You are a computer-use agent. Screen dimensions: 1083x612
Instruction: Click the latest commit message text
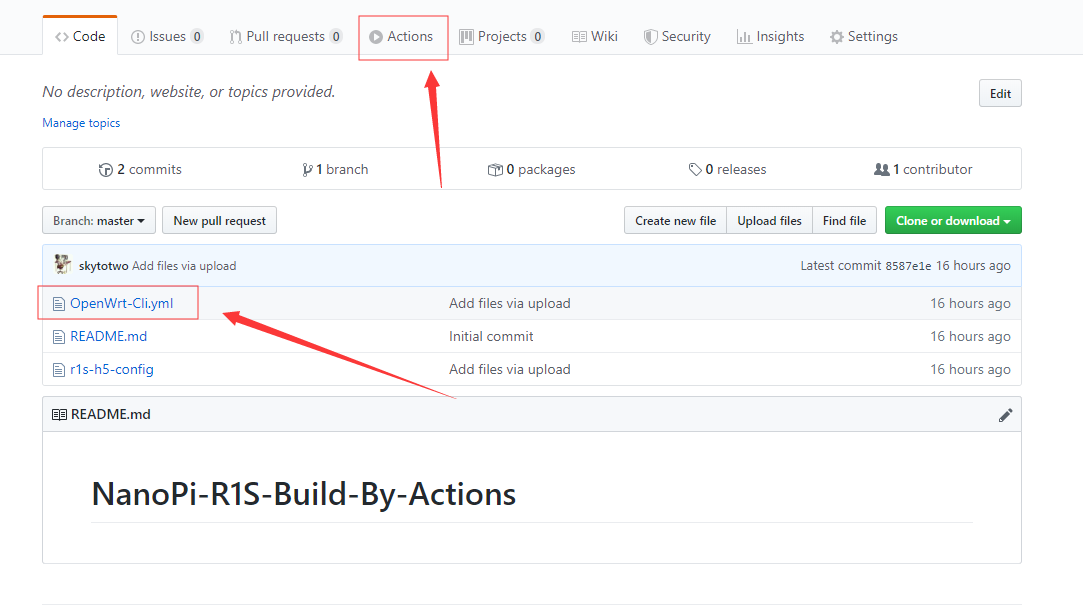[184, 266]
